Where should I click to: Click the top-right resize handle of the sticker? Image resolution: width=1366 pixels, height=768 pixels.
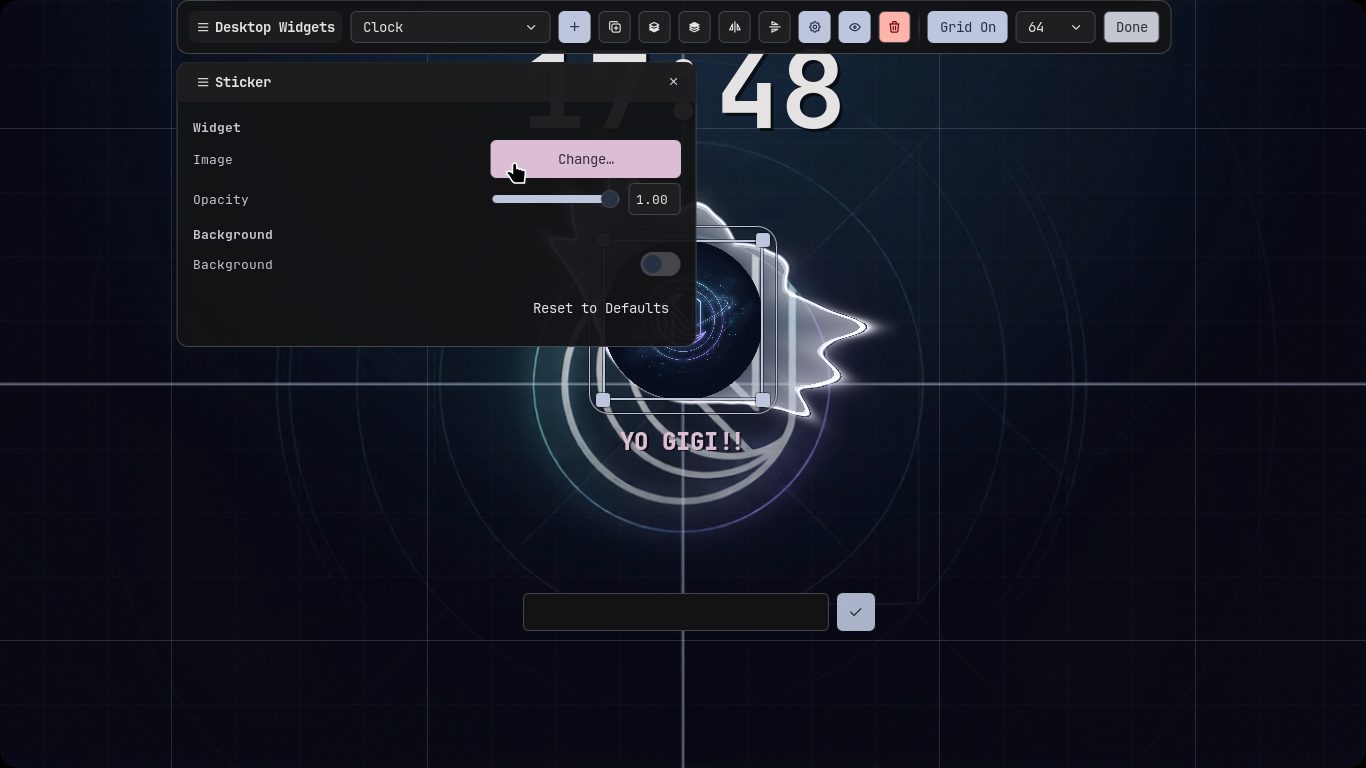[x=763, y=240]
